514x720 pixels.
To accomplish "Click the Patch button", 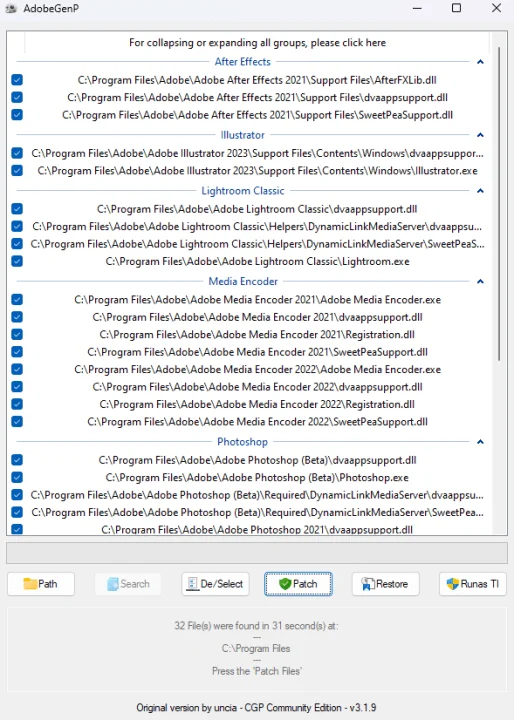I will click(298, 584).
